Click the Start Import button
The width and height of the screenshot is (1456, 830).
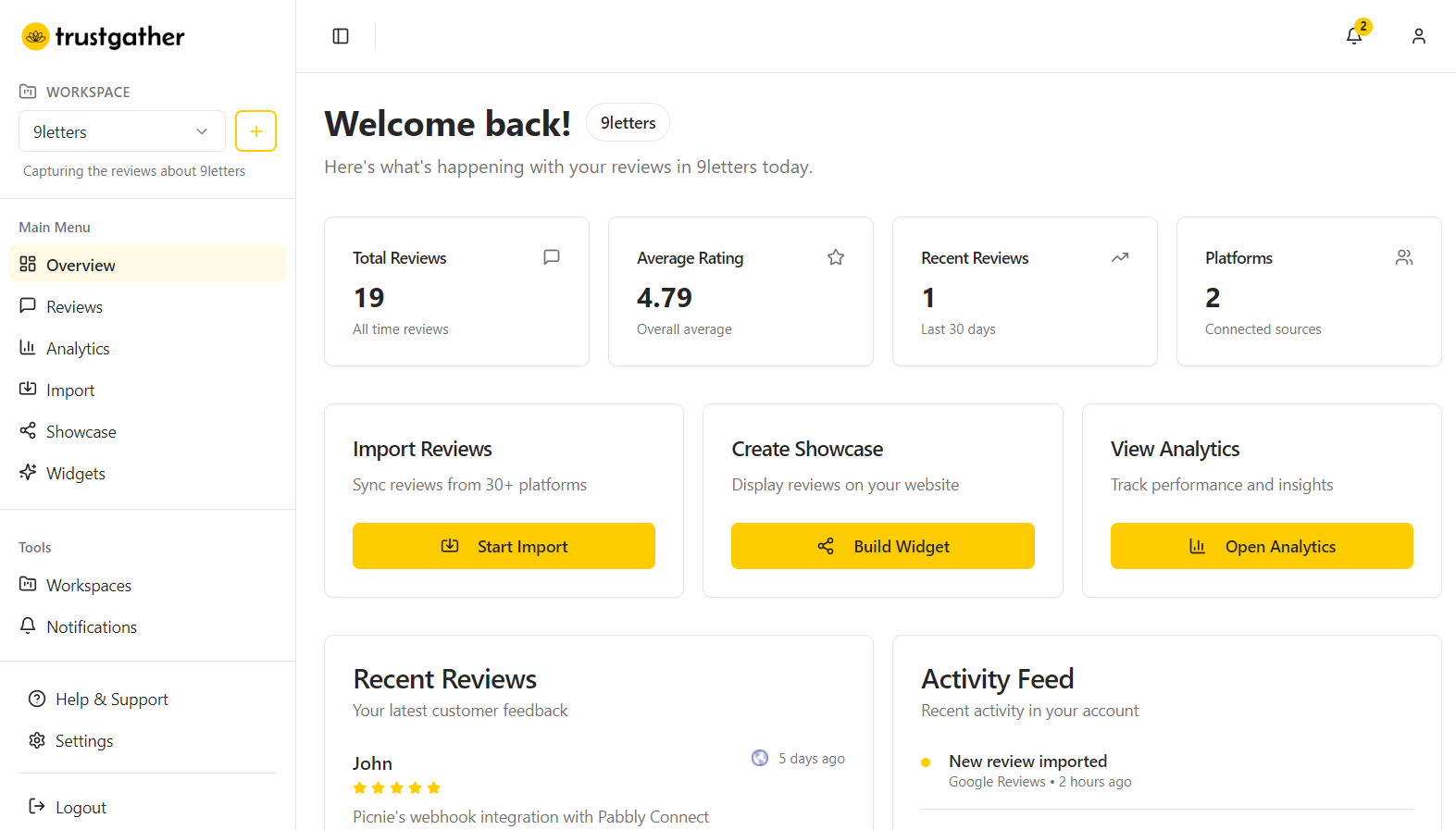(x=504, y=546)
